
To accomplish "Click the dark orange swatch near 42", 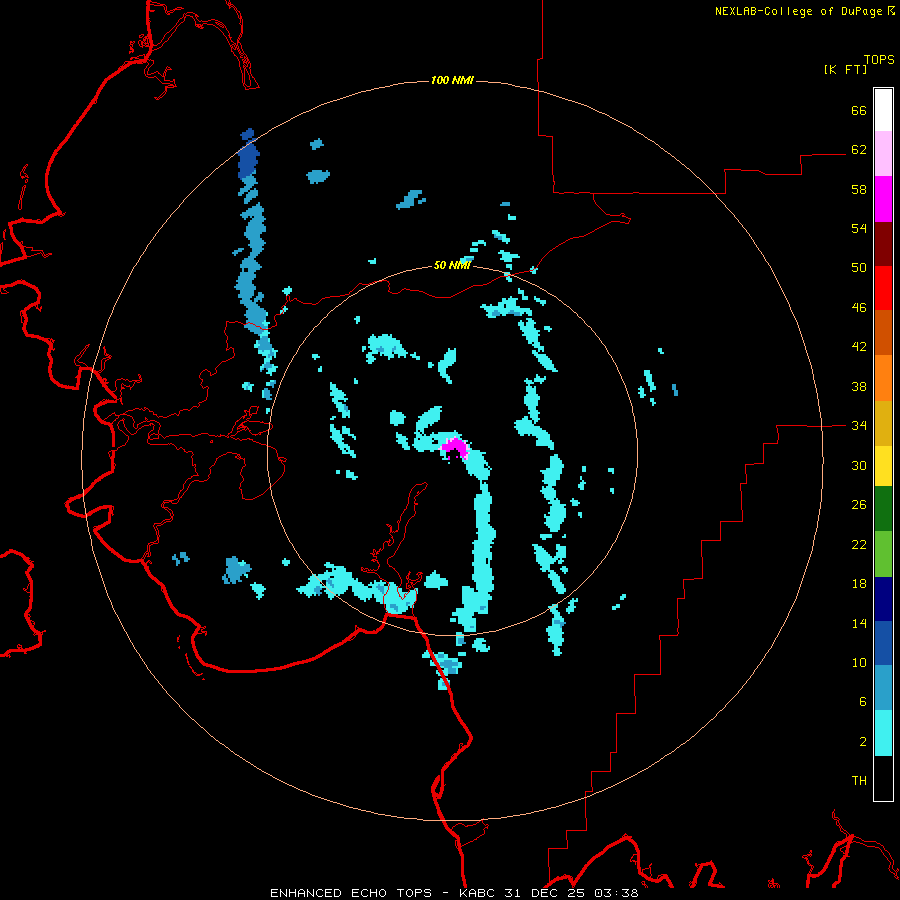I will click(883, 333).
